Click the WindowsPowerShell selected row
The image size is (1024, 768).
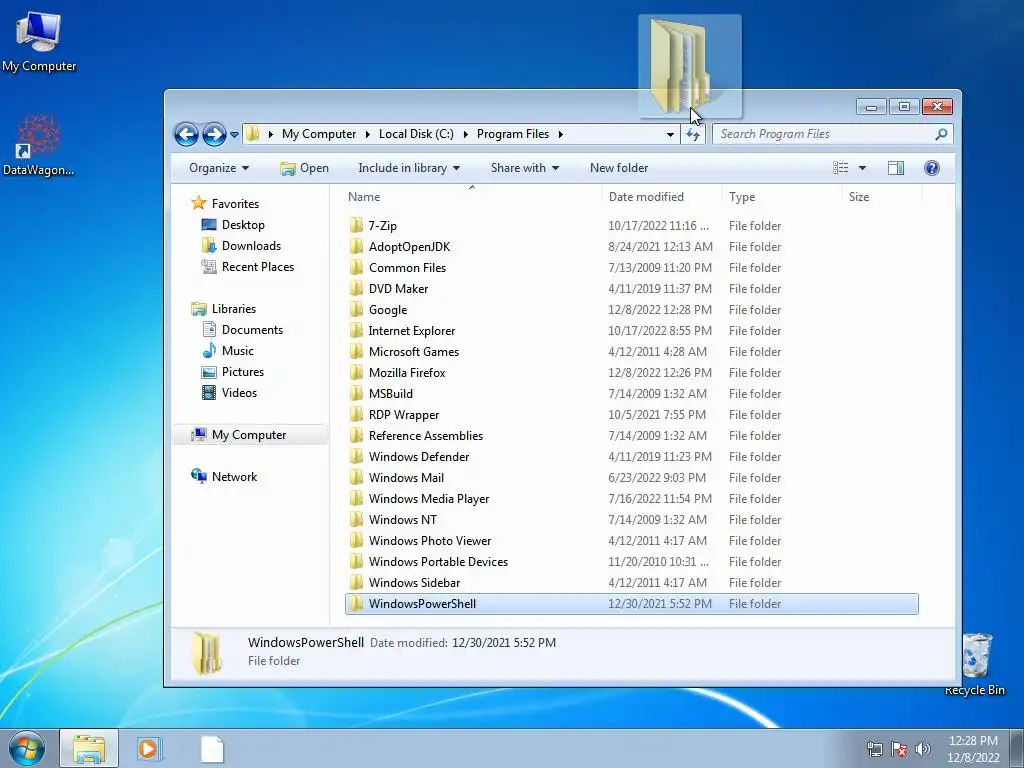click(632, 603)
